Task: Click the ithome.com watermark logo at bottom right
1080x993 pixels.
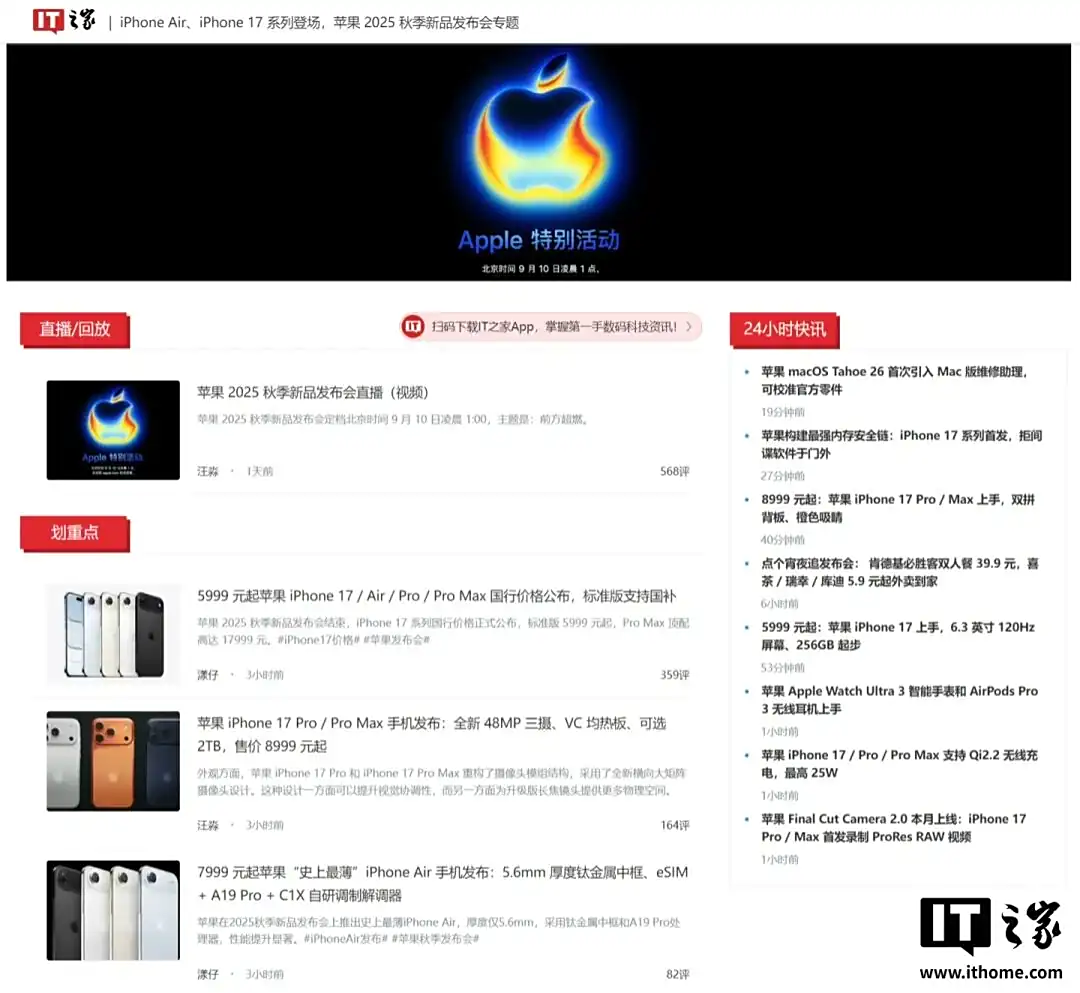Action: coord(990,940)
